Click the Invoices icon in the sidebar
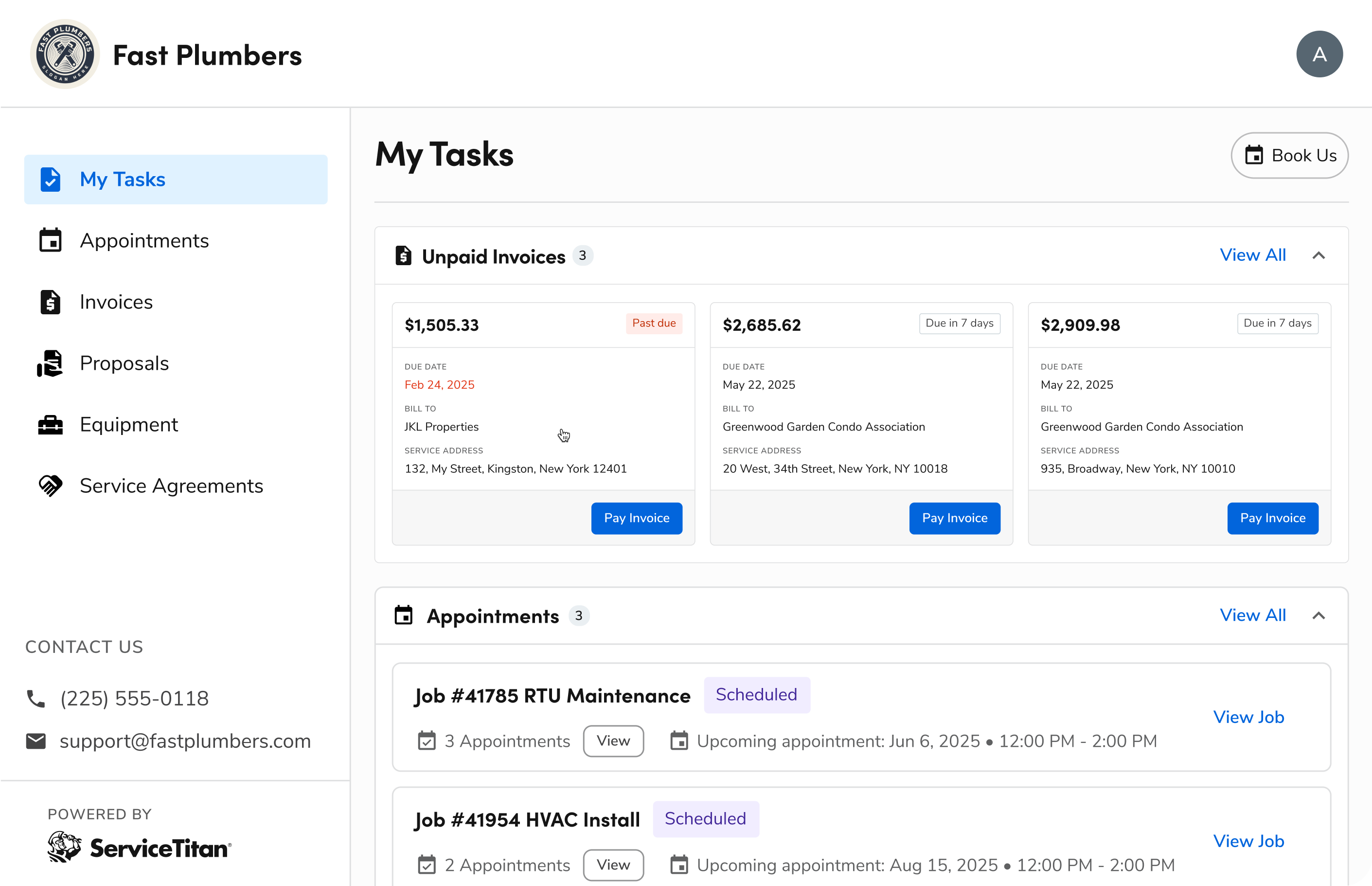Screen dimensions: 1372x886 pyautogui.click(x=51, y=302)
